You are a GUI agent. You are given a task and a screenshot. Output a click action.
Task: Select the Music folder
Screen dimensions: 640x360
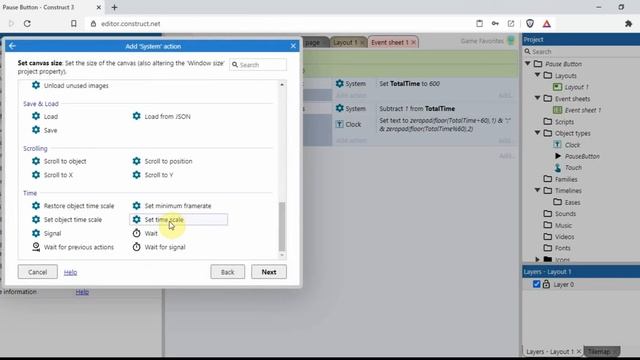pos(558,225)
